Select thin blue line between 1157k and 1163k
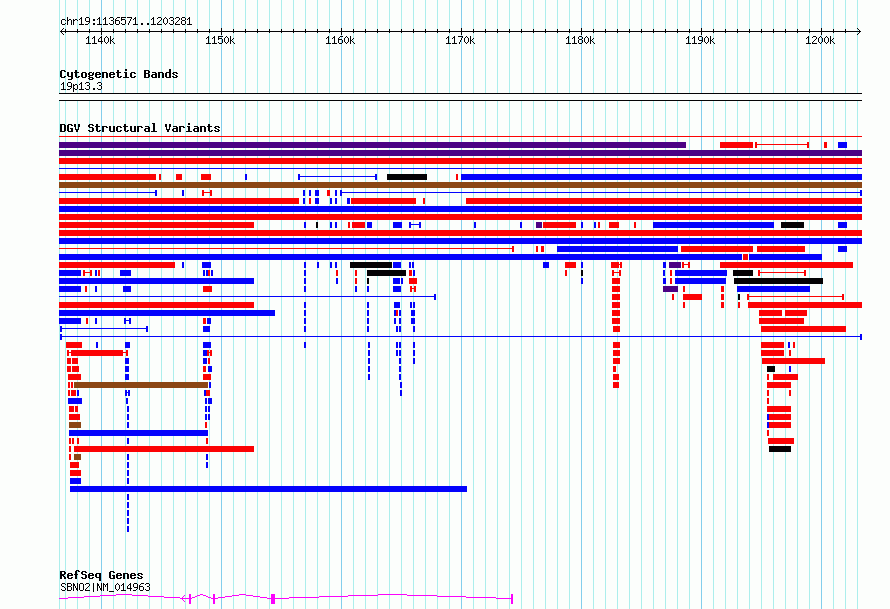 338,177
